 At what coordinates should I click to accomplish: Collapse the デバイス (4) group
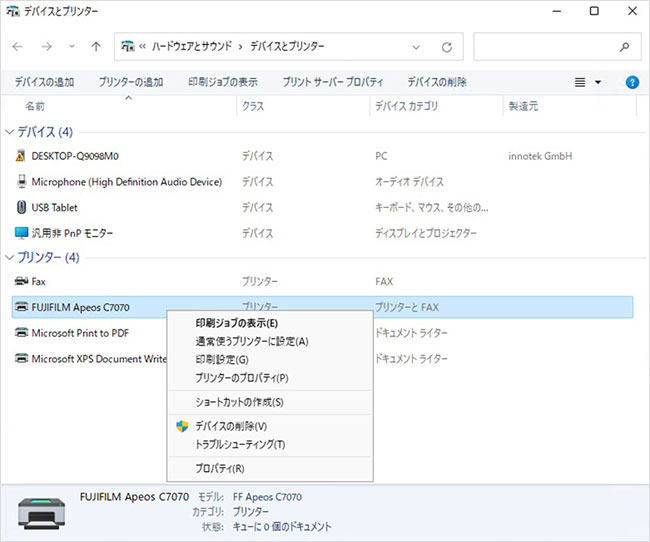10,132
